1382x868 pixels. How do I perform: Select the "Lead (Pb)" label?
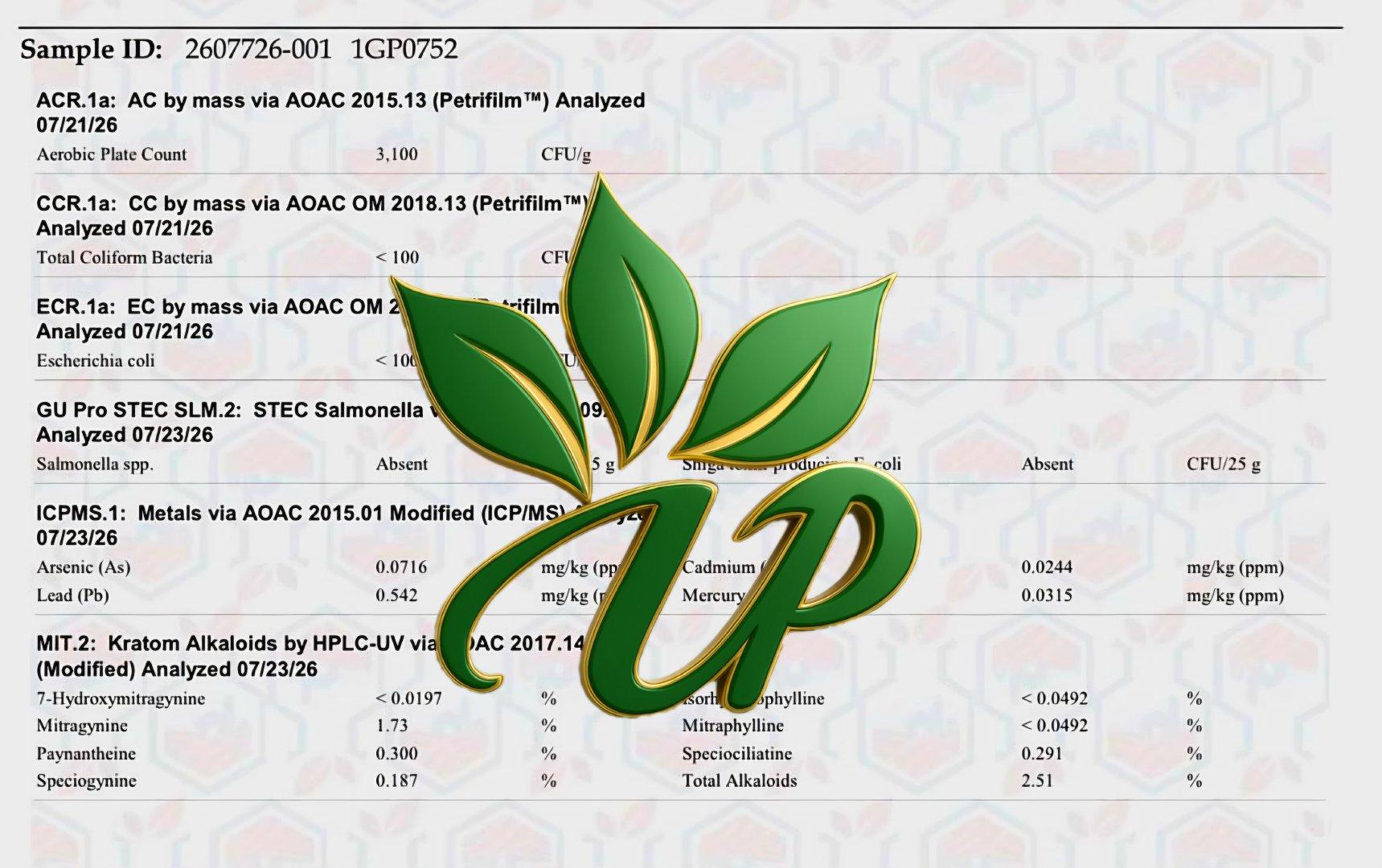(72, 595)
